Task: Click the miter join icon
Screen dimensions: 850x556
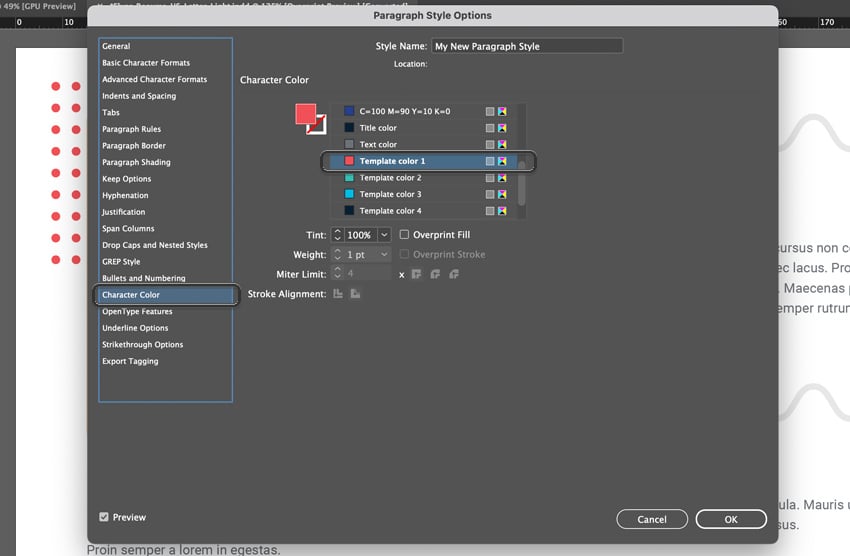Action: 416,274
